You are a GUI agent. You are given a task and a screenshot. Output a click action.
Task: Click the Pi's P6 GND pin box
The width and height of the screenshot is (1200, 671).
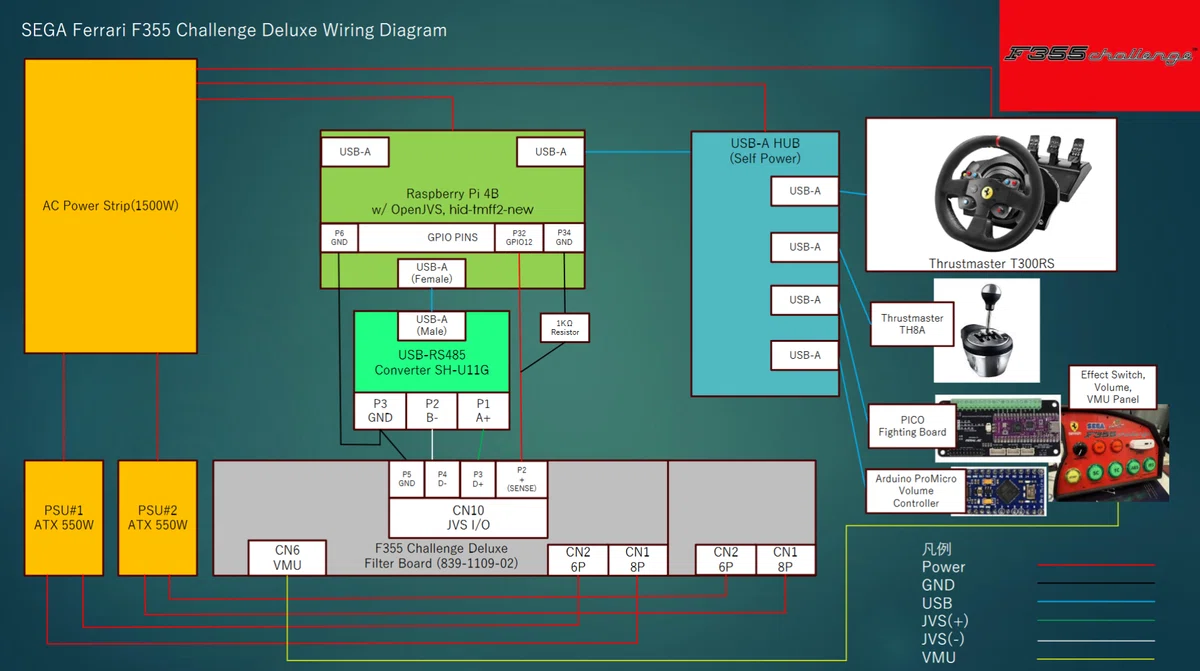(339, 238)
